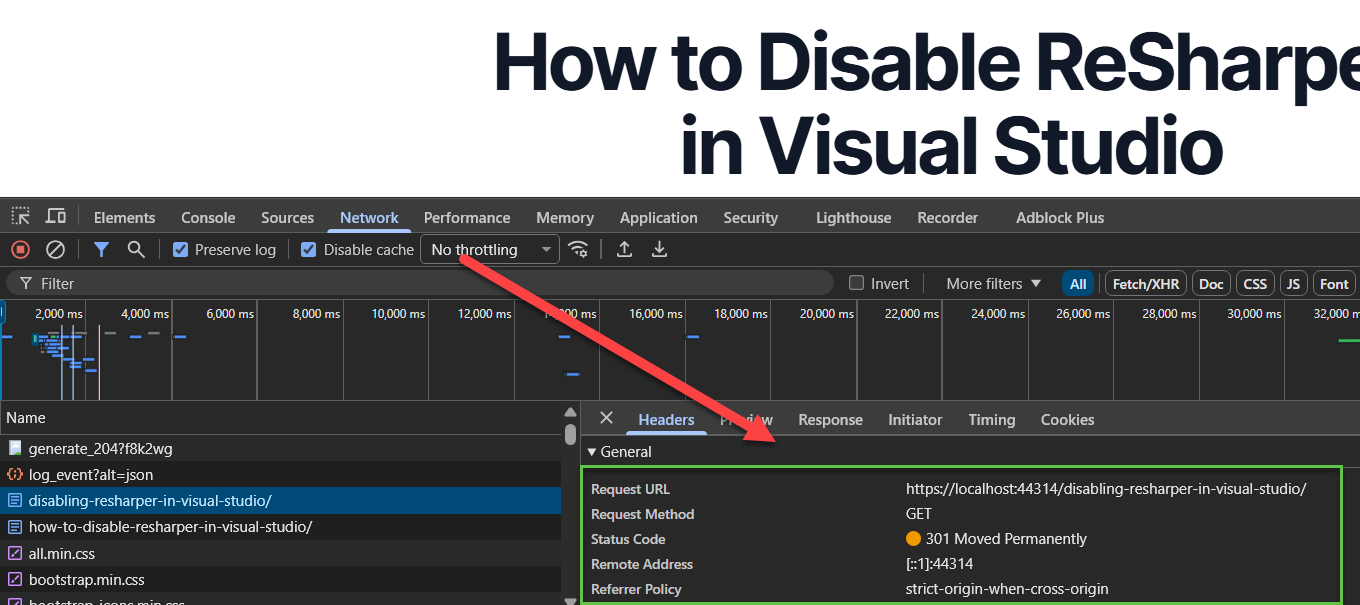
Task: Click the Name column header
Action: click(x=280, y=418)
